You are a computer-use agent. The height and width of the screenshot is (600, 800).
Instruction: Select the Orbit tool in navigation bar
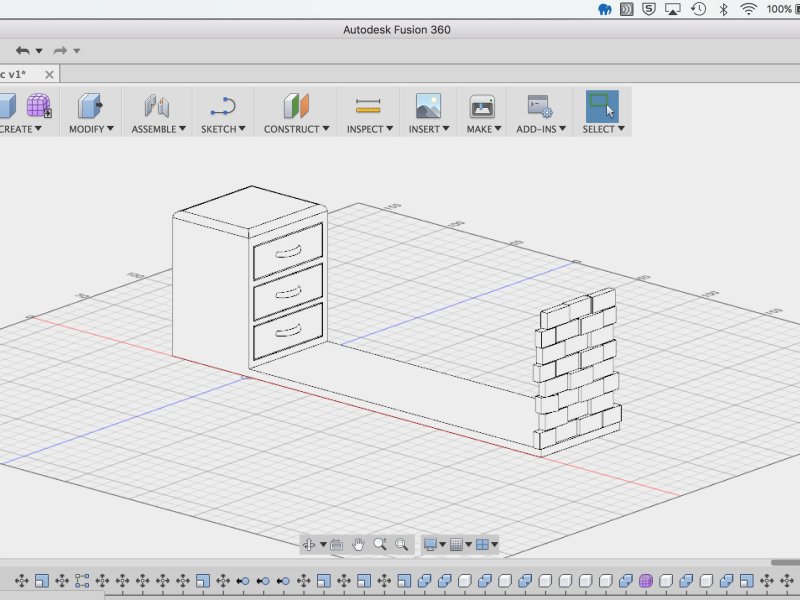(309, 544)
